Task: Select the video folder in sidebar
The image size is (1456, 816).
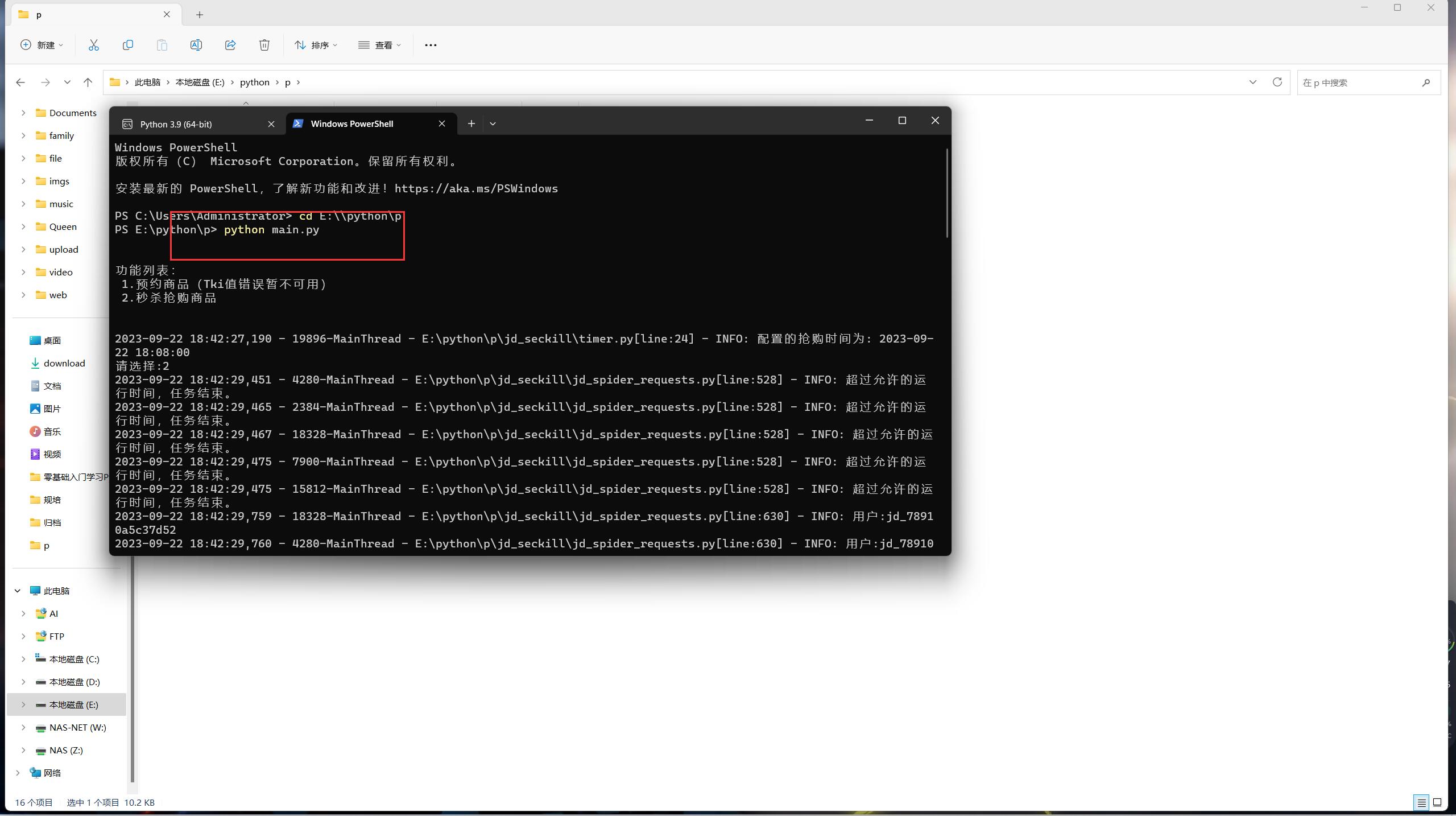Action: pos(60,272)
